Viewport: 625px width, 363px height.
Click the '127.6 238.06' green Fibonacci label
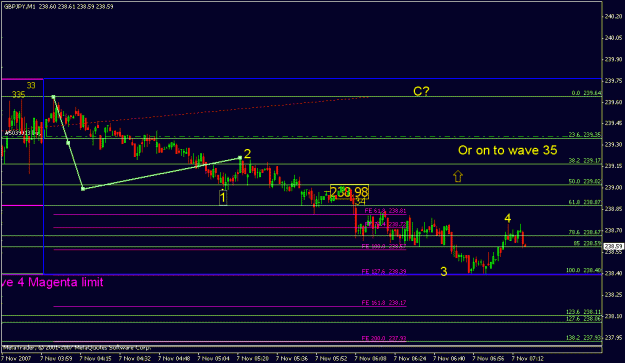pyautogui.click(x=584, y=318)
